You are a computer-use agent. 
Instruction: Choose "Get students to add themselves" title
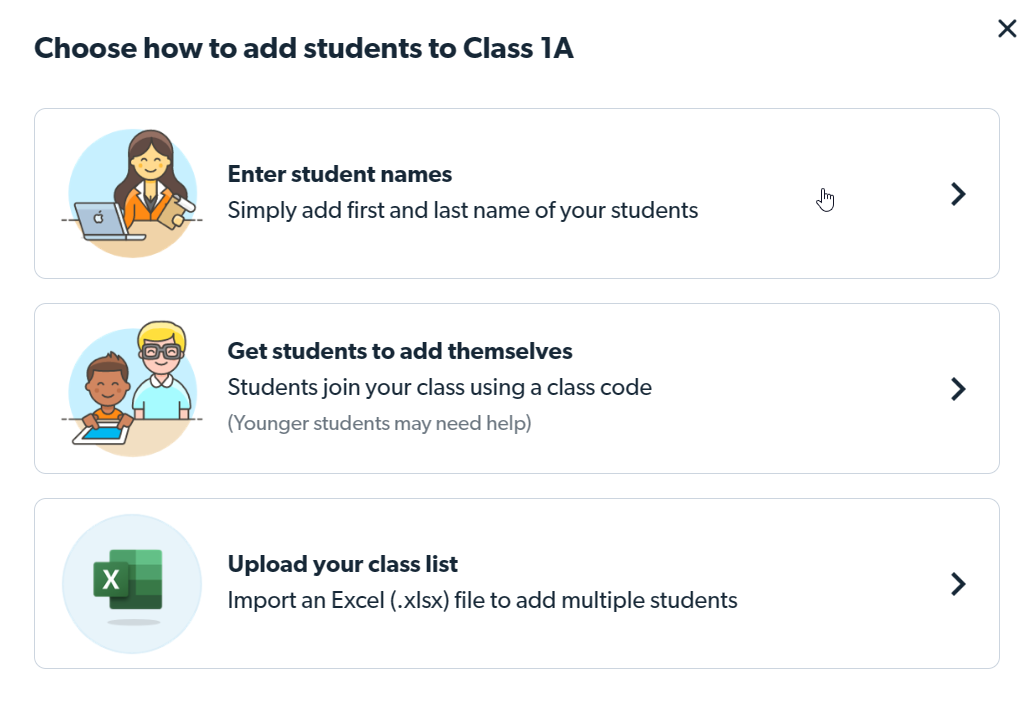coord(400,351)
